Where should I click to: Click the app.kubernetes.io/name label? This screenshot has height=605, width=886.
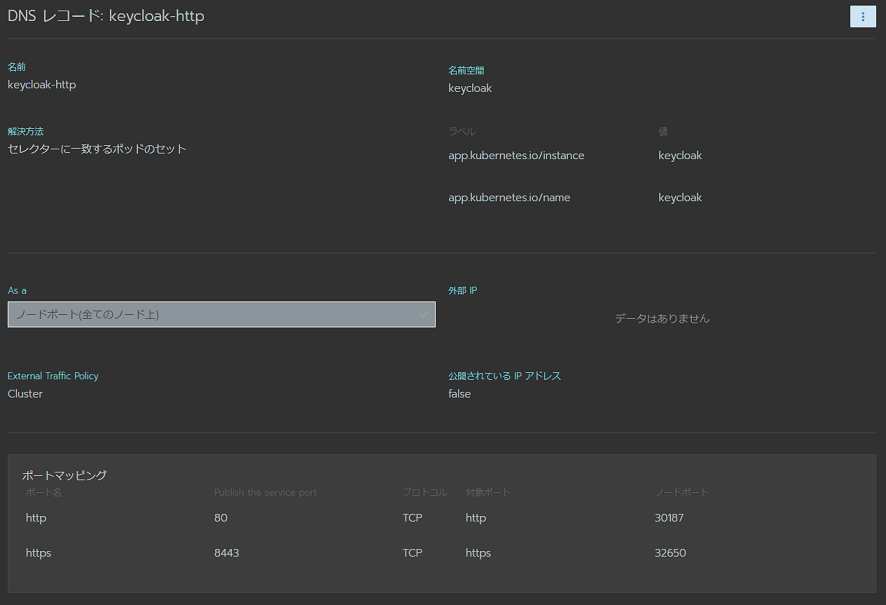(x=509, y=198)
